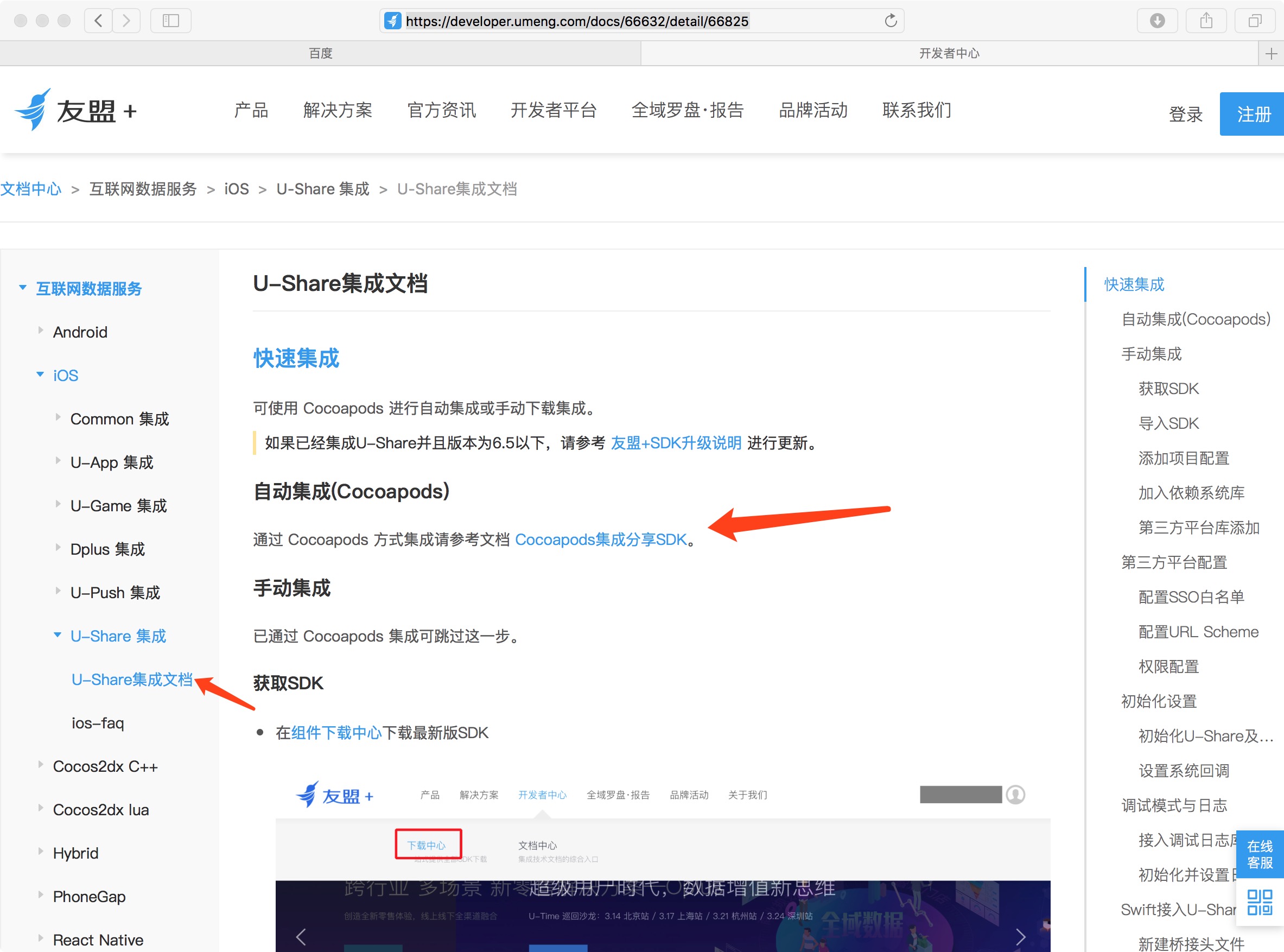Open the 开发者平台 navigation menu

(554, 110)
